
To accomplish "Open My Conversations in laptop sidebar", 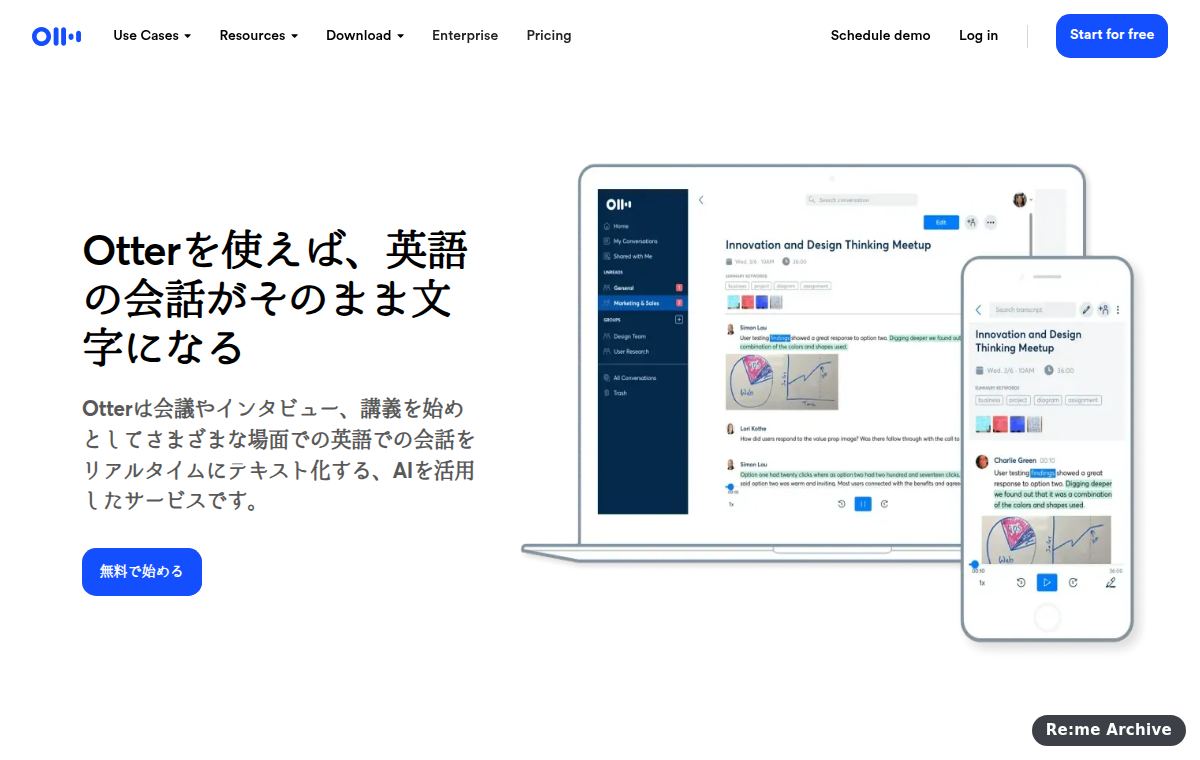I will click(630, 241).
